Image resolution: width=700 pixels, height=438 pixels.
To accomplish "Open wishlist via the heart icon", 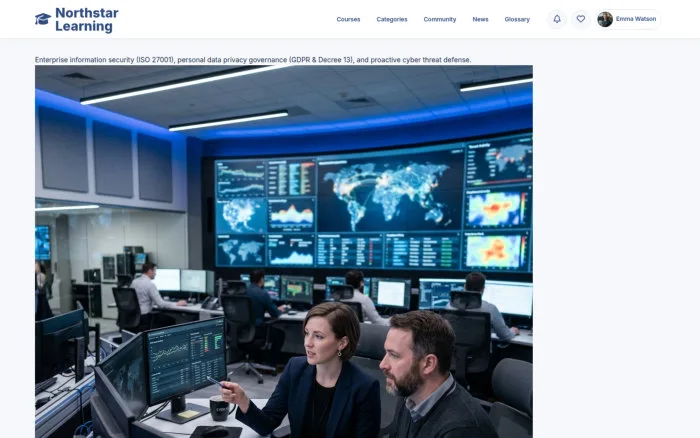I will point(580,19).
